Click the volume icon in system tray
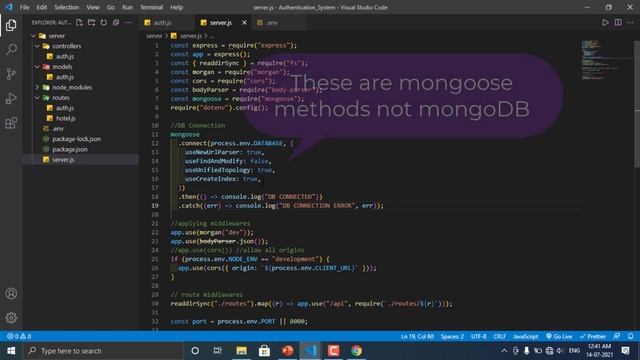The image size is (640, 360). pos(560,351)
